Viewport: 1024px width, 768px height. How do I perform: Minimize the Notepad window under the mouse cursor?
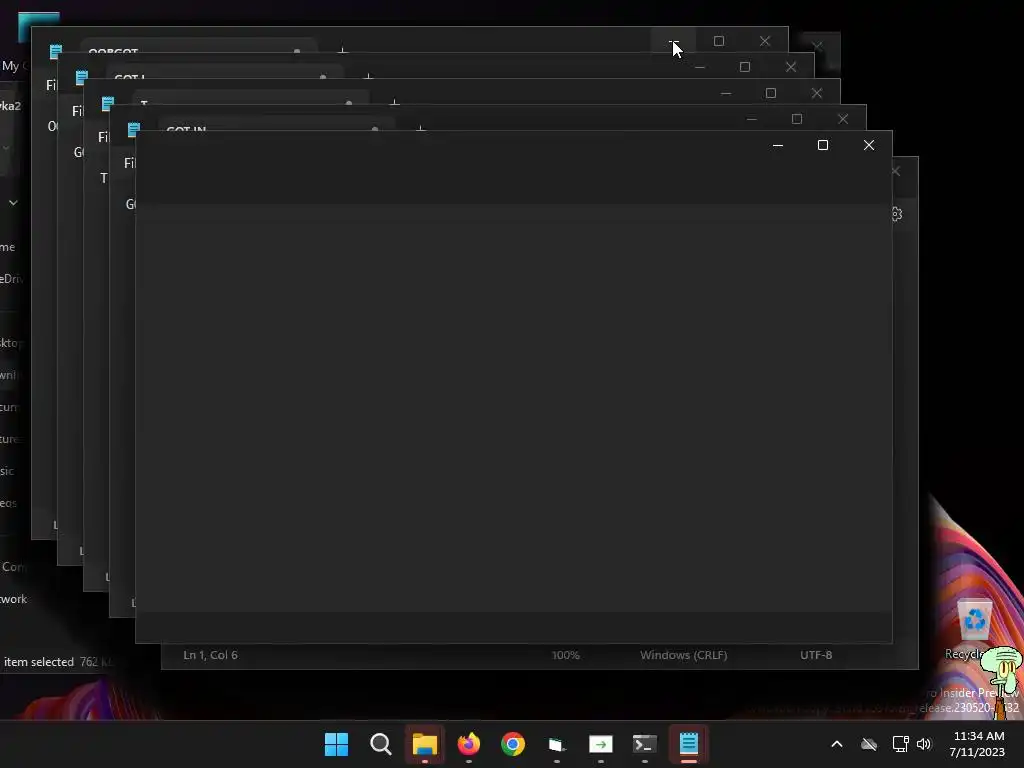click(x=674, y=41)
